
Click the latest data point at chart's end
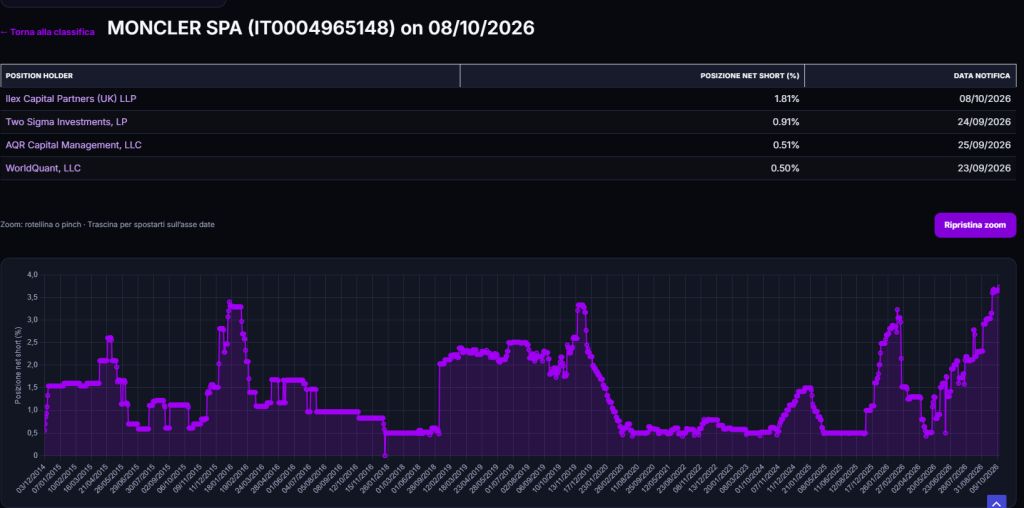click(x=998, y=289)
